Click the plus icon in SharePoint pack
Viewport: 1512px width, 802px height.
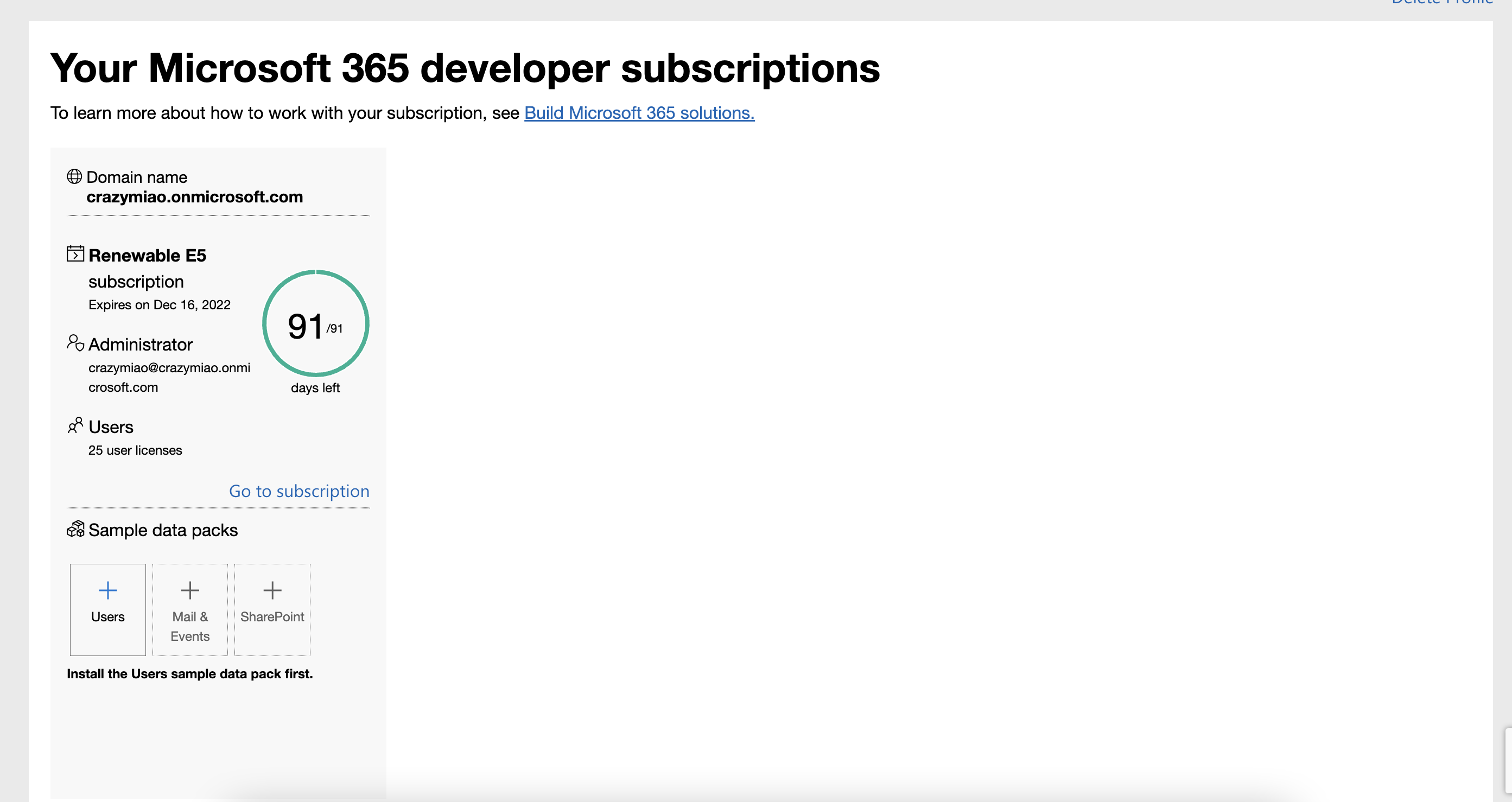(272, 590)
